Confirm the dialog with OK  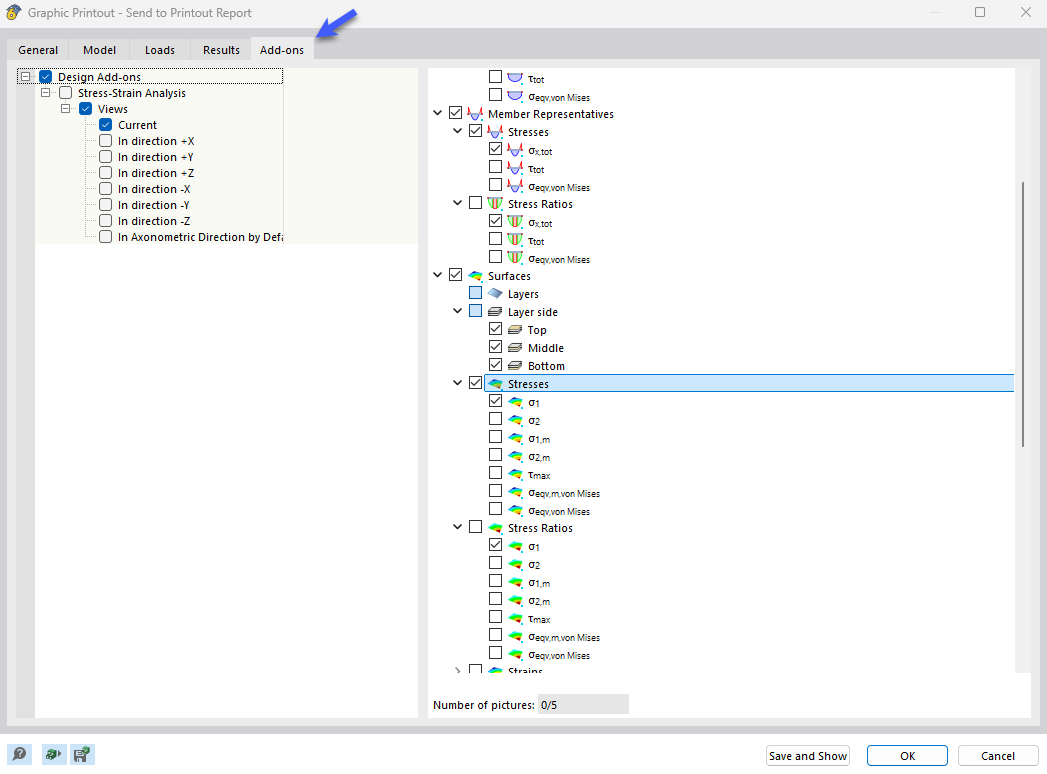pos(905,755)
